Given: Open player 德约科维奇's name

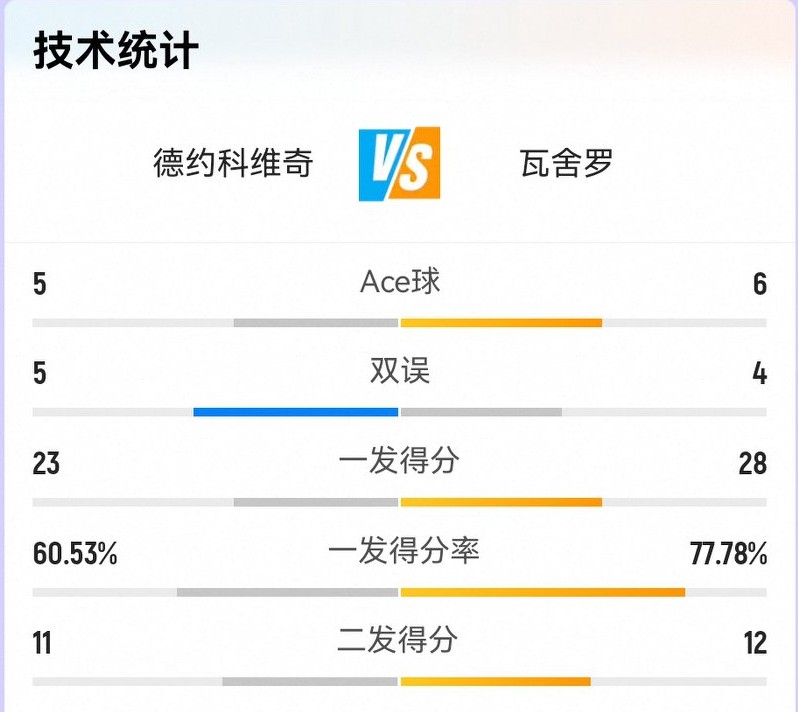Looking at the screenshot, I should tap(233, 162).
